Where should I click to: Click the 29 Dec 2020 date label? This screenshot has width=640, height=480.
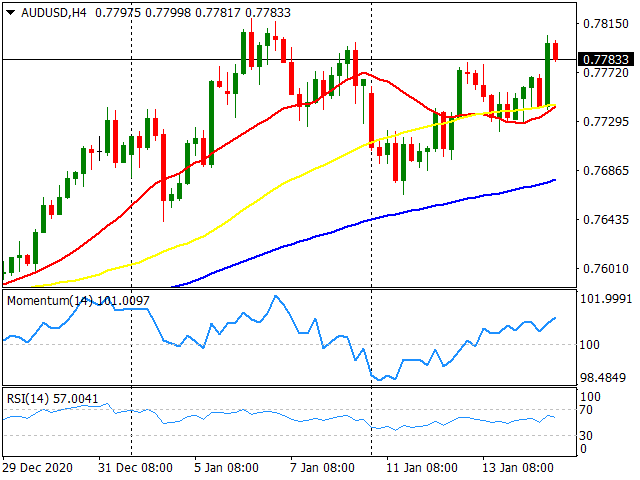click(41, 467)
